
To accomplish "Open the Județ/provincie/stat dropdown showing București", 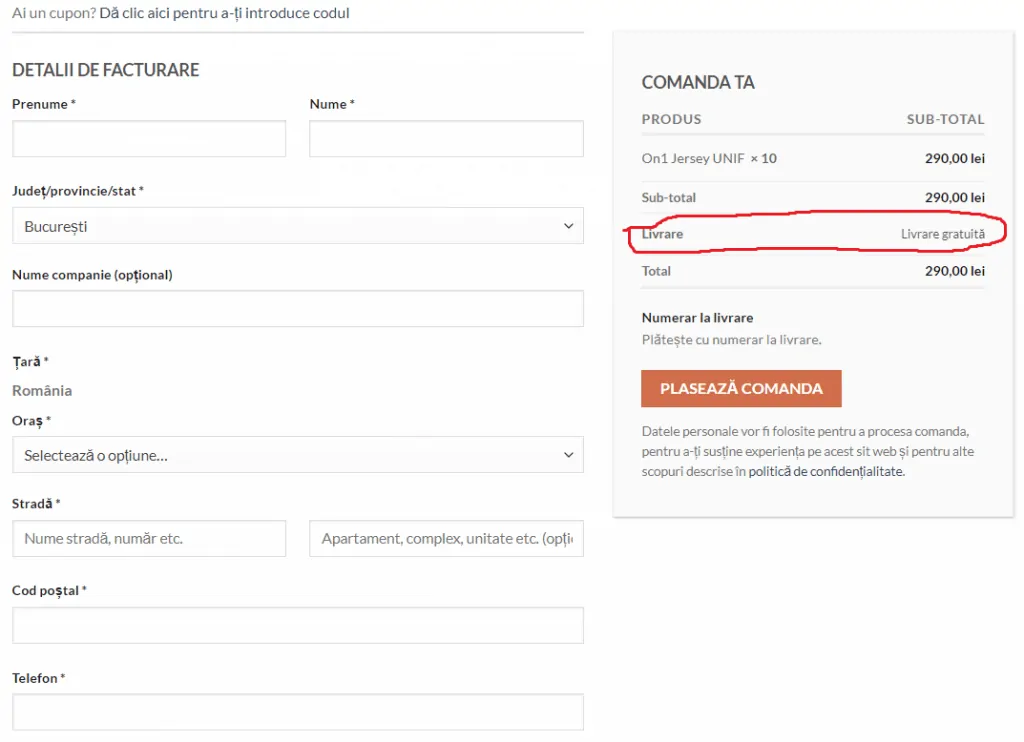I will [x=298, y=226].
